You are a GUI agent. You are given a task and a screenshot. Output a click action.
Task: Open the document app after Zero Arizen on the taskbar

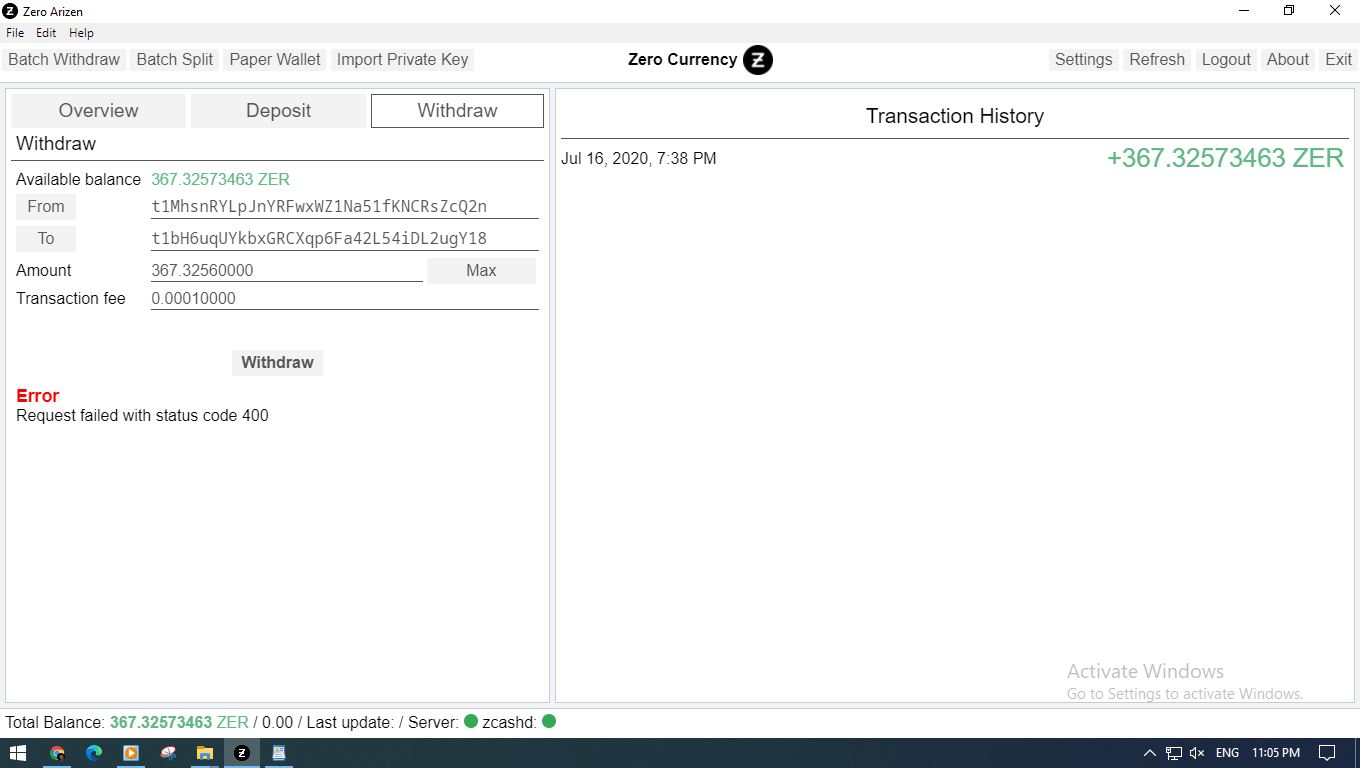(x=279, y=753)
